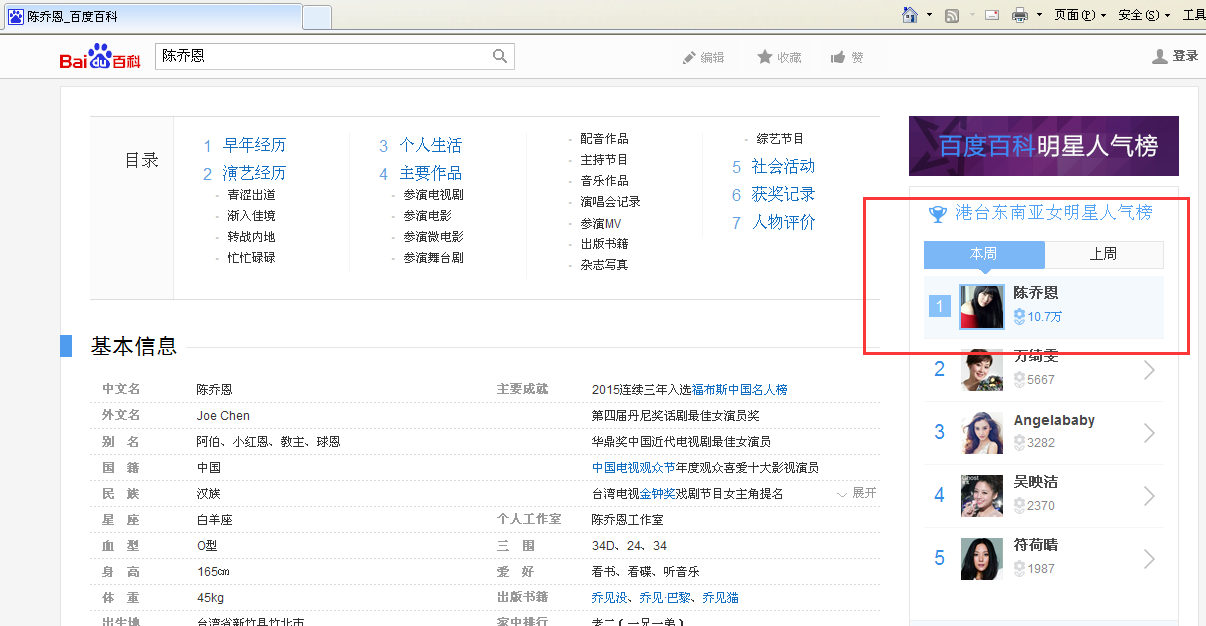This screenshot has height=626, width=1206.
Task: Open 参演舞台剧 subsection link
Action: 434,258
